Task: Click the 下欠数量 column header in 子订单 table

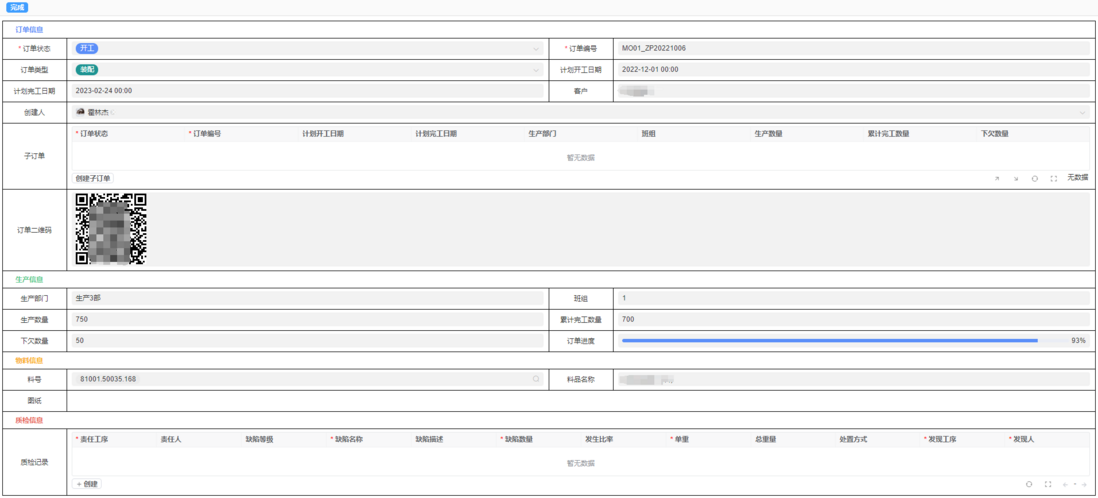Action: [994, 134]
